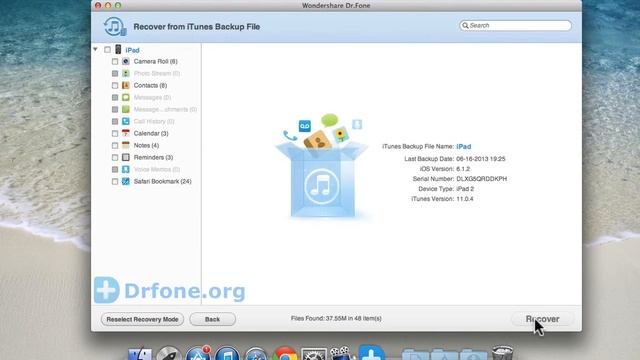
Task: Toggle the greyed Photo Stream checkbox
Action: [115, 73]
